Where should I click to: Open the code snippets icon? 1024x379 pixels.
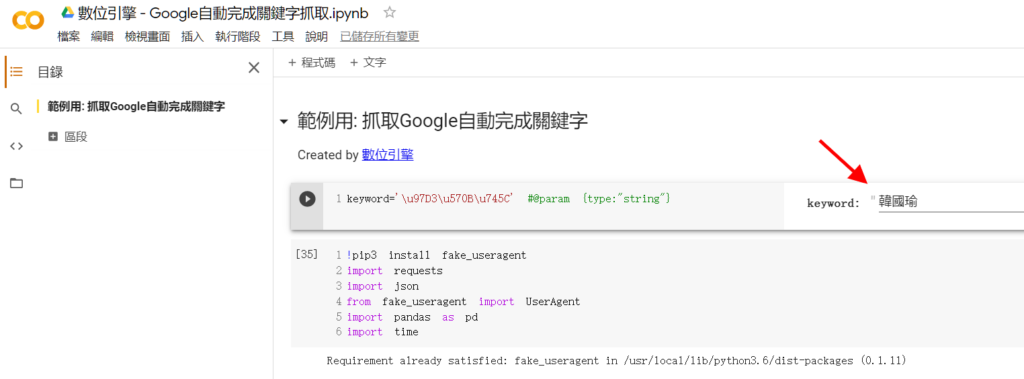click(16, 146)
